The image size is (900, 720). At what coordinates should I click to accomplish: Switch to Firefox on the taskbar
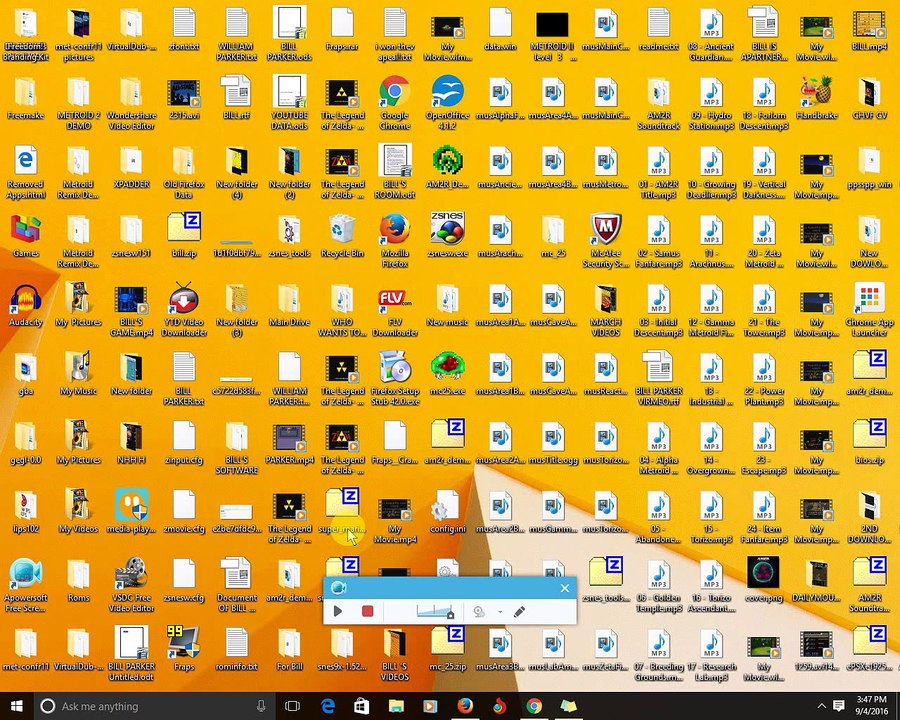click(x=465, y=706)
